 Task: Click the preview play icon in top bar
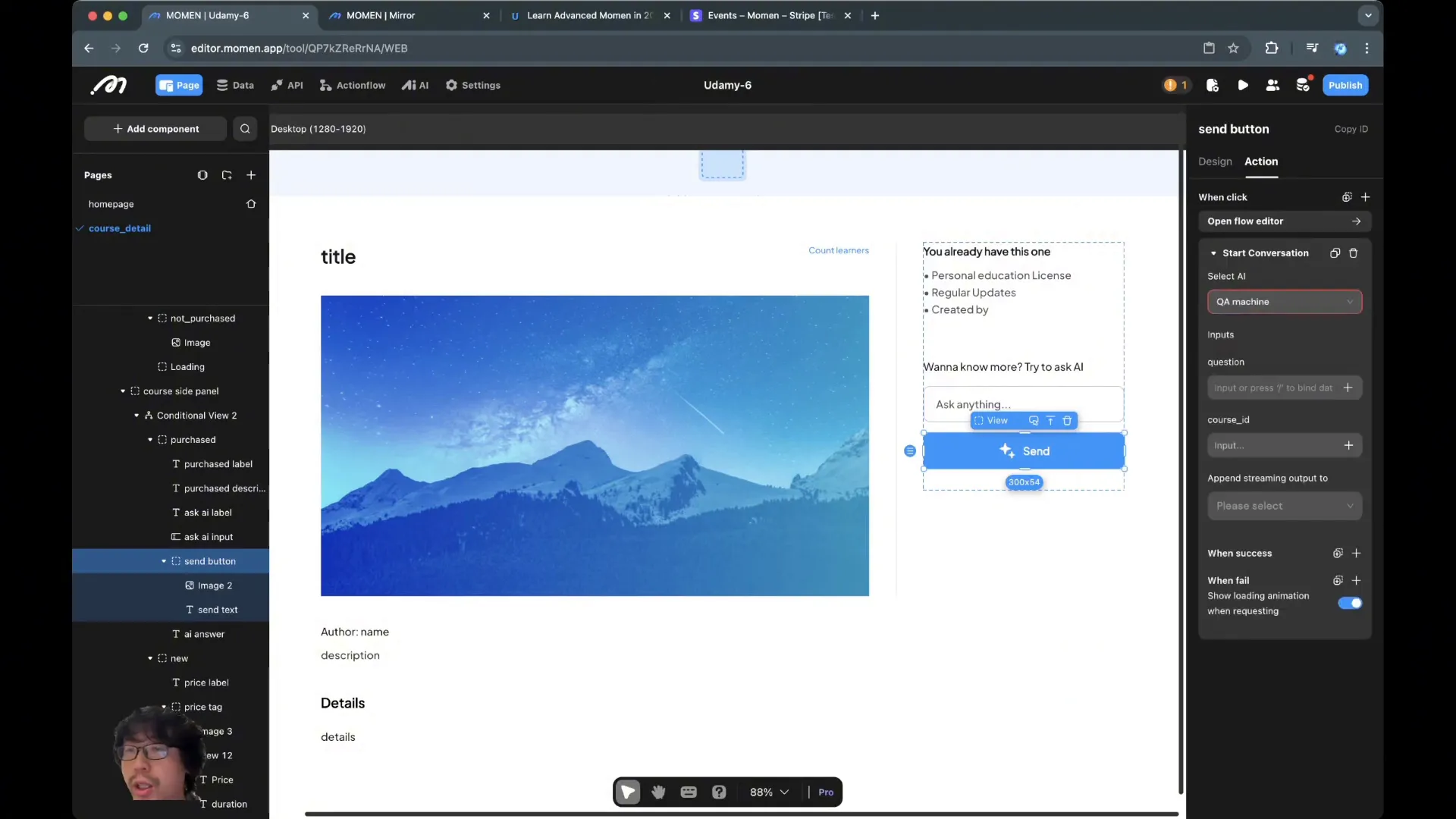1242,85
